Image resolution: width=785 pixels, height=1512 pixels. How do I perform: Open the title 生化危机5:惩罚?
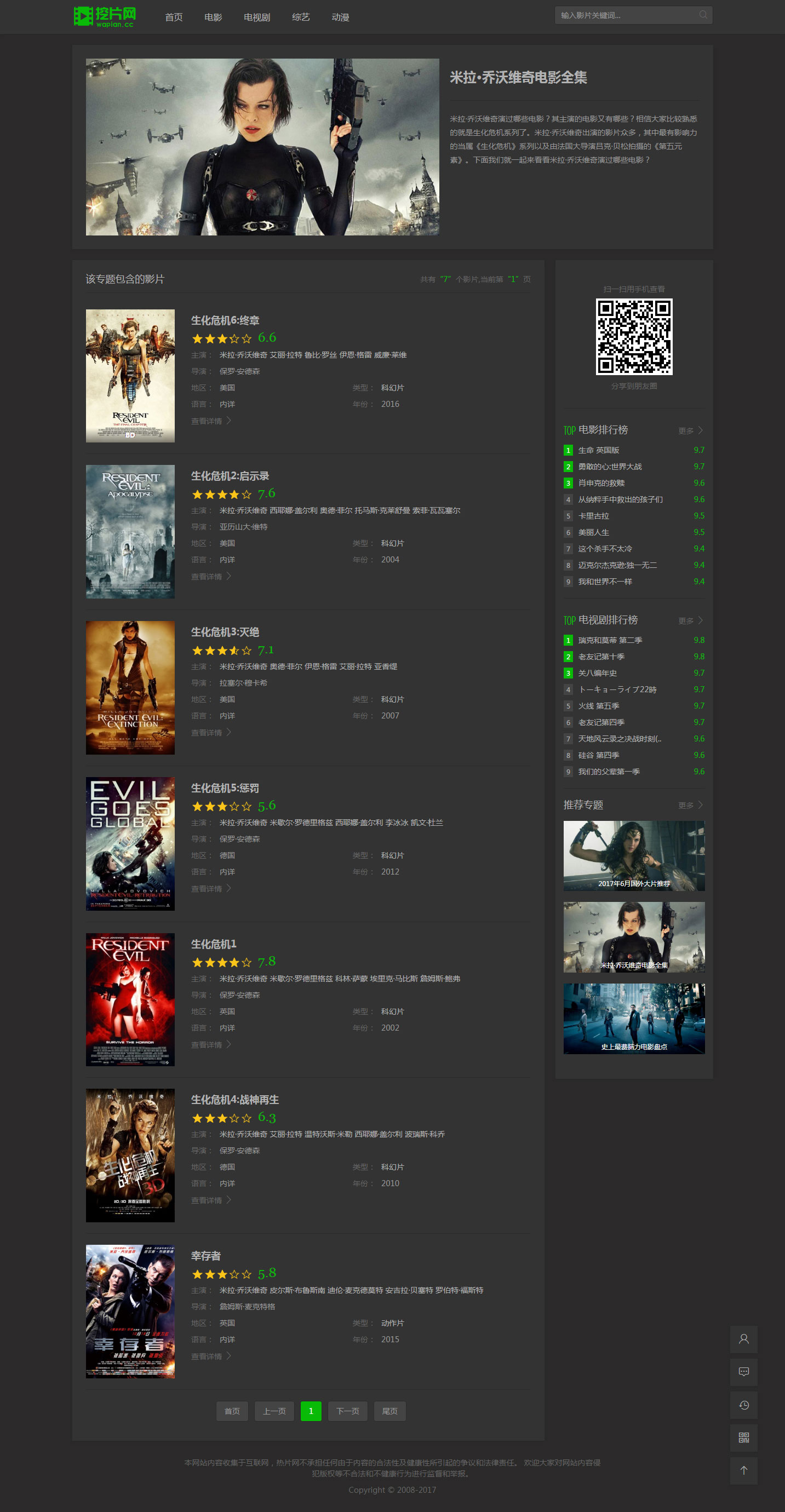225,788
